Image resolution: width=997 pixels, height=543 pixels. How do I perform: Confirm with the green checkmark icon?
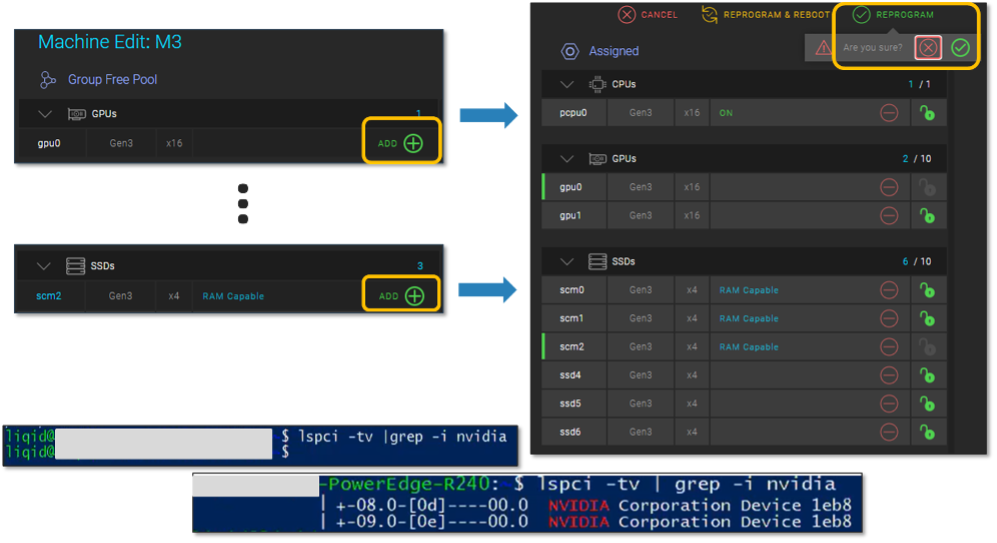tap(961, 47)
